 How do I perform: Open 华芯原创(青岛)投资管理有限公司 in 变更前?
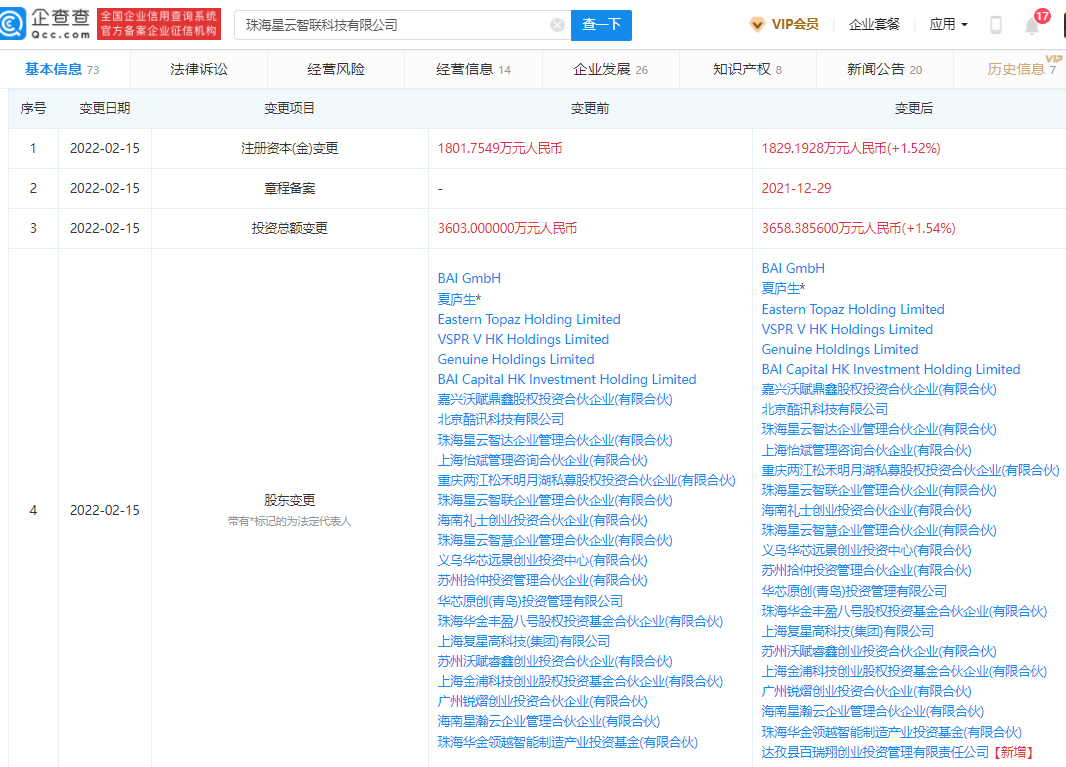(x=530, y=601)
